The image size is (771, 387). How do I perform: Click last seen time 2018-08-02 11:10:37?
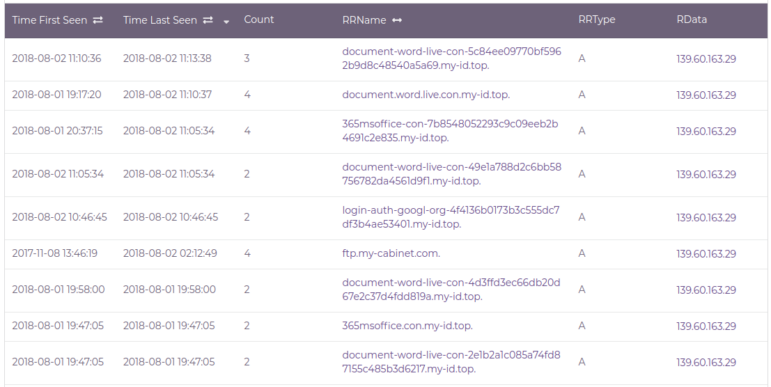(167, 94)
